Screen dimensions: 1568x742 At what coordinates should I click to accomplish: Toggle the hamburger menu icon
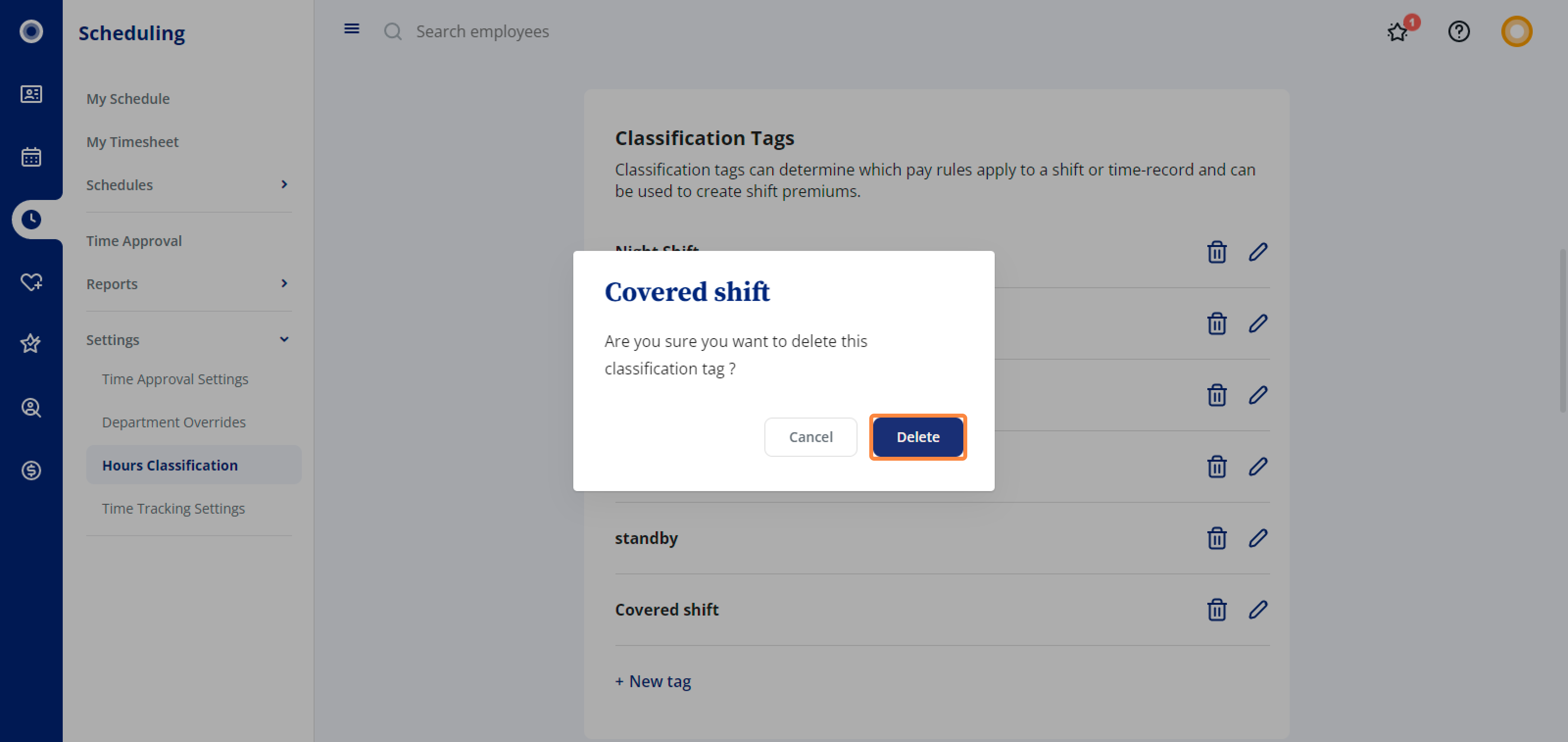point(351,28)
